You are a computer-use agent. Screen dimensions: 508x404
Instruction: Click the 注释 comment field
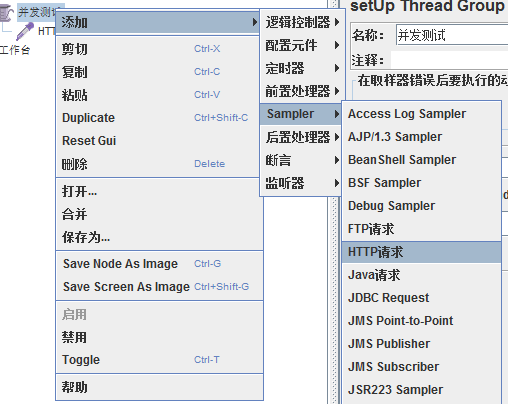(449, 60)
